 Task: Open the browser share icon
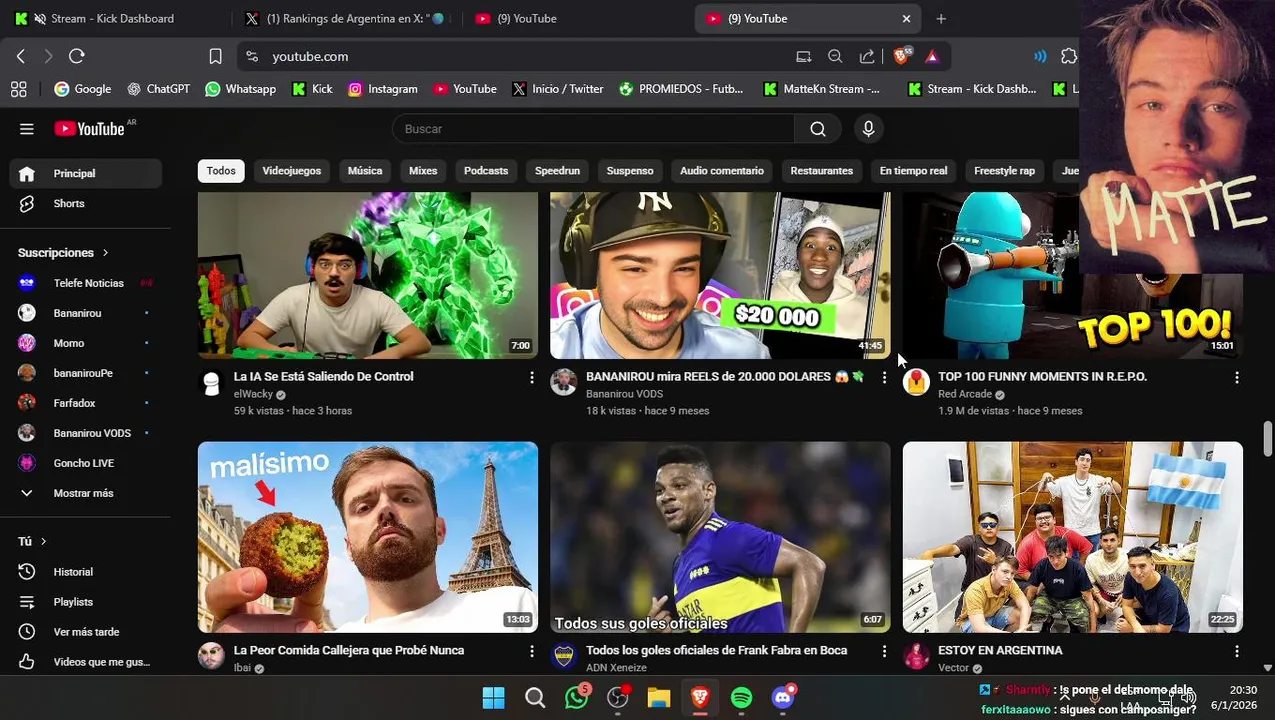[867, 56]
